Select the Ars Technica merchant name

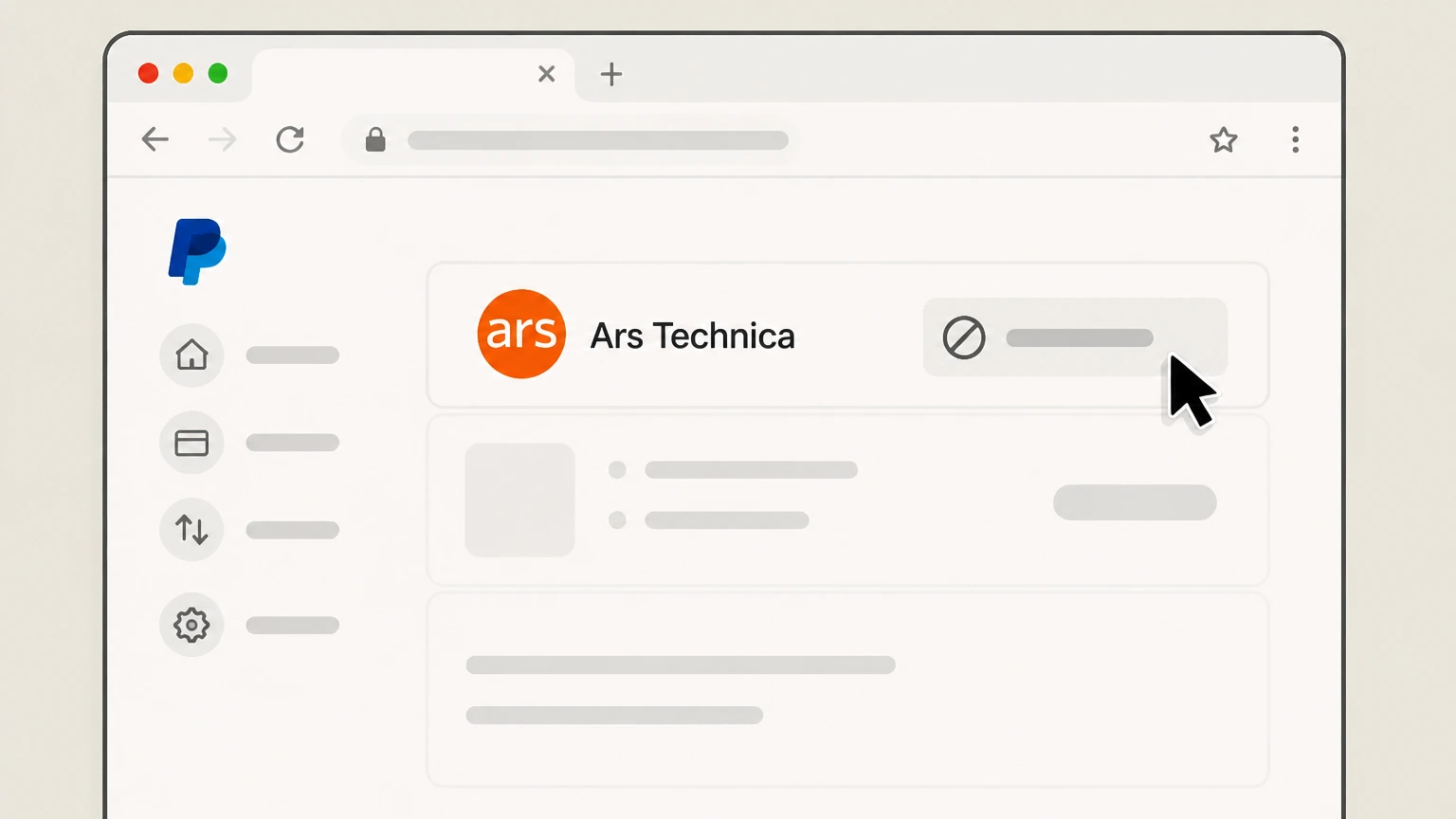pyautogui.click(x=692, y=336)
